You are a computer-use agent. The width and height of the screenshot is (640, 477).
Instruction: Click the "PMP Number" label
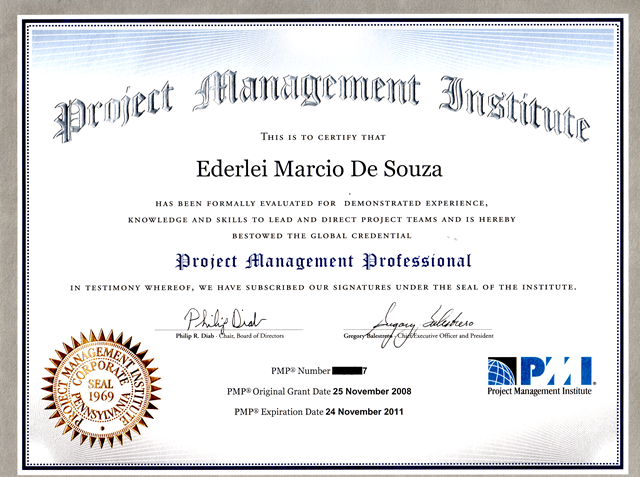click(x=300, y=371)
